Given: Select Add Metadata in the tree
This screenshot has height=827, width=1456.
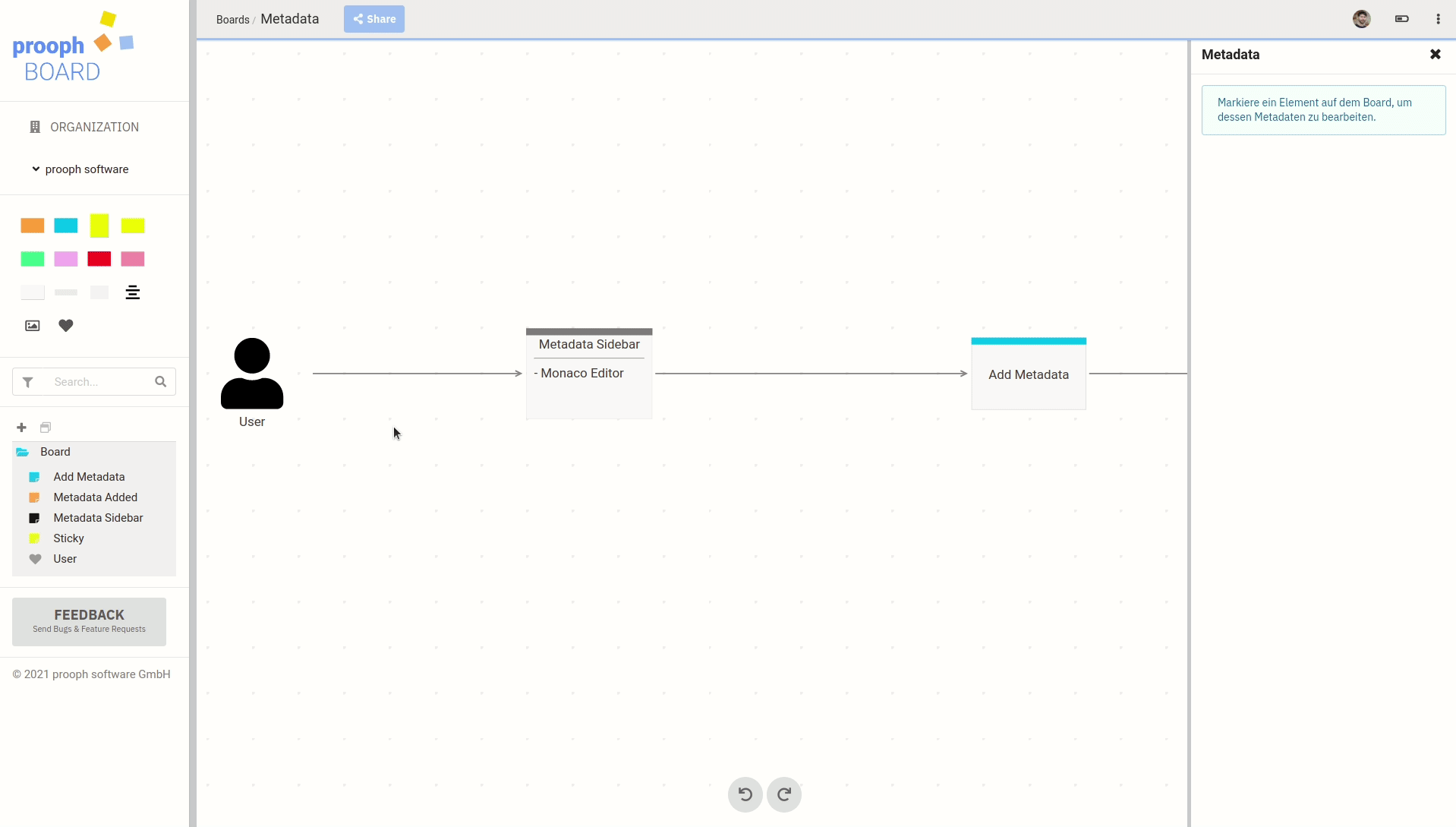Looking at the screenshot, I should pos(89,477).
